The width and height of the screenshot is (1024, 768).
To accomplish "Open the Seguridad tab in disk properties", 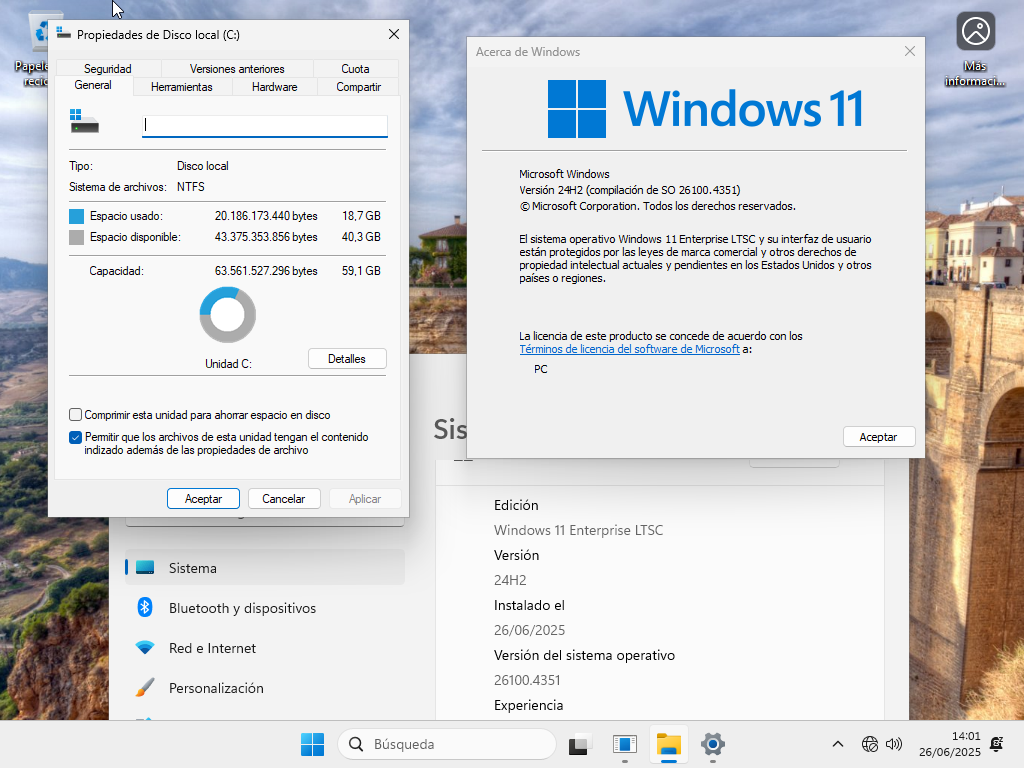I will (x=108, y=69).
